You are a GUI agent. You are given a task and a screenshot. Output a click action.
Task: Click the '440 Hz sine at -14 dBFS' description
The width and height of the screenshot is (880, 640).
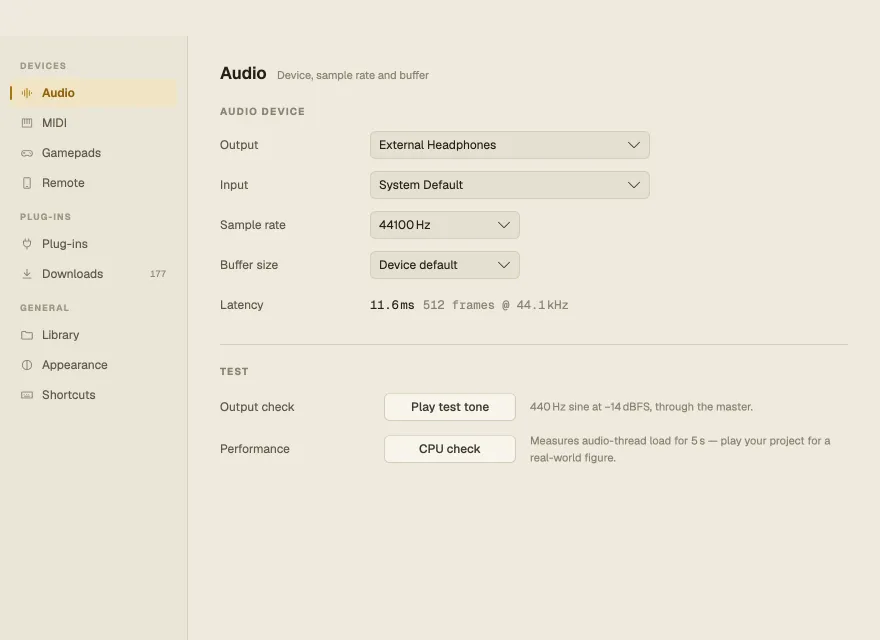(x=641, y=407)
